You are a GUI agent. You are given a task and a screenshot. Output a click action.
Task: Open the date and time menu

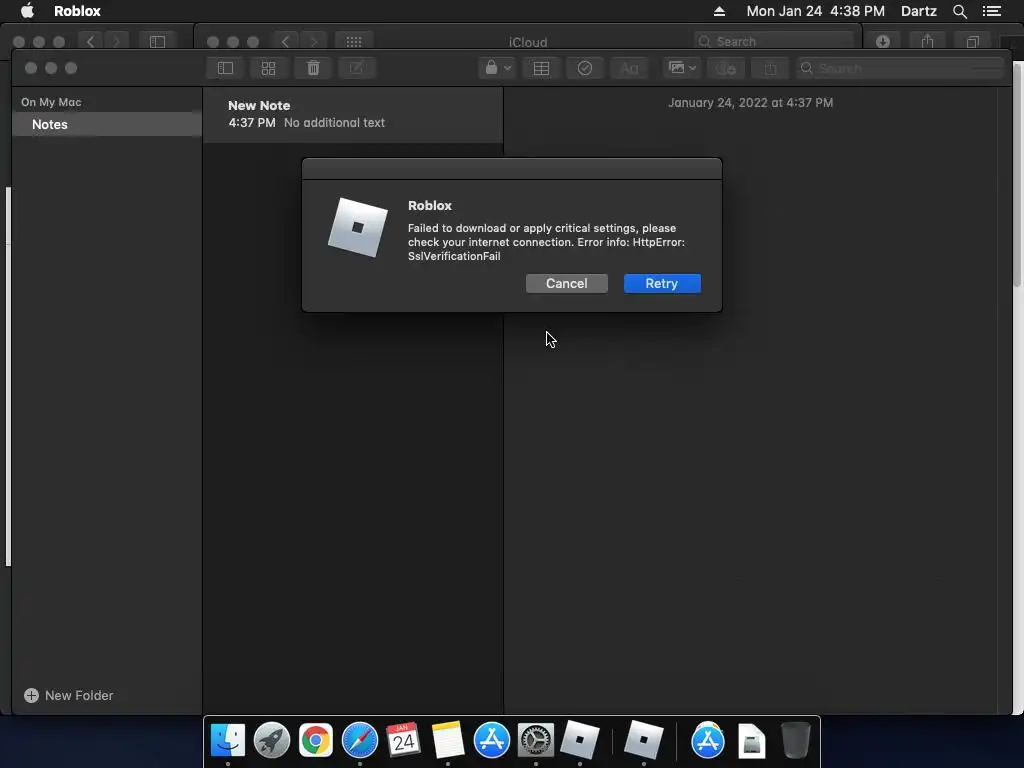pos(816,11)
